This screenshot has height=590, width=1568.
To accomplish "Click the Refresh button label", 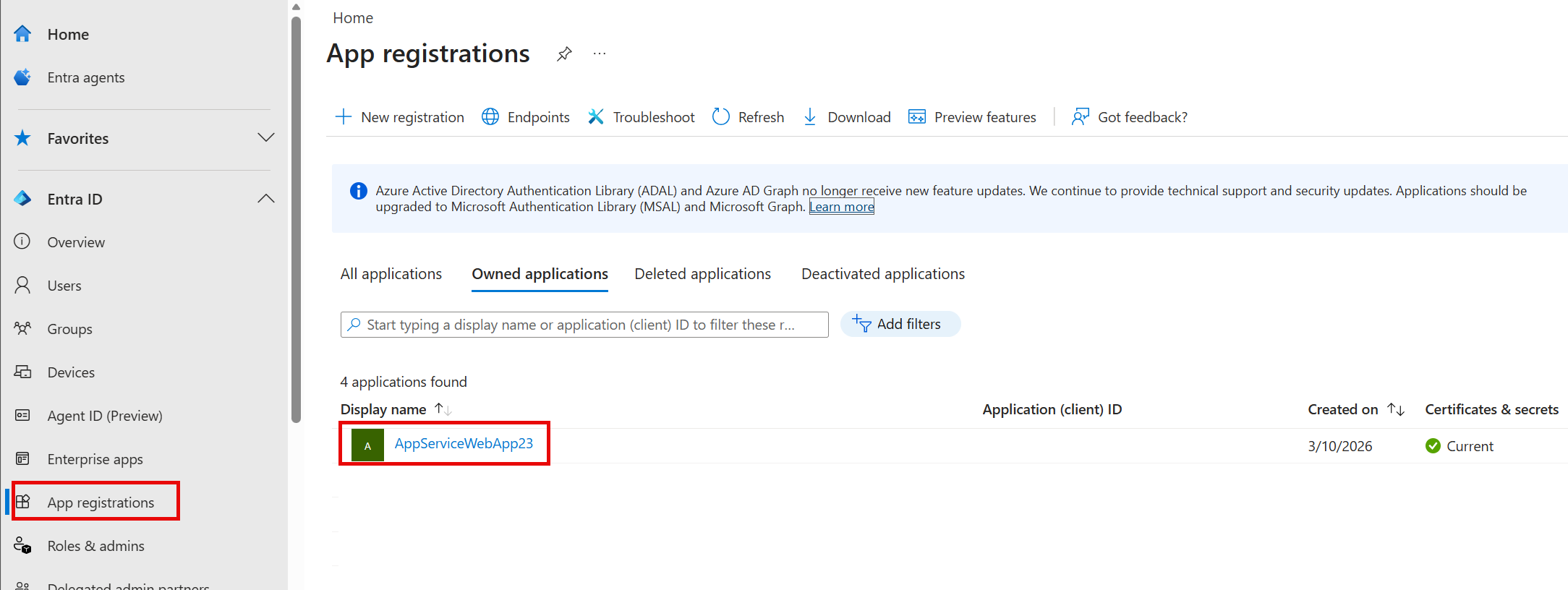I will (x=761, y=117).
